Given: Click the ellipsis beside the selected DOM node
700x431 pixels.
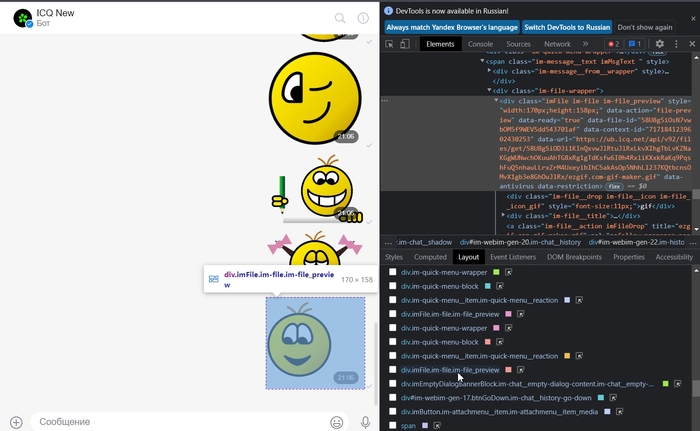Looking at the screenshot, I should tap(385, 100).
